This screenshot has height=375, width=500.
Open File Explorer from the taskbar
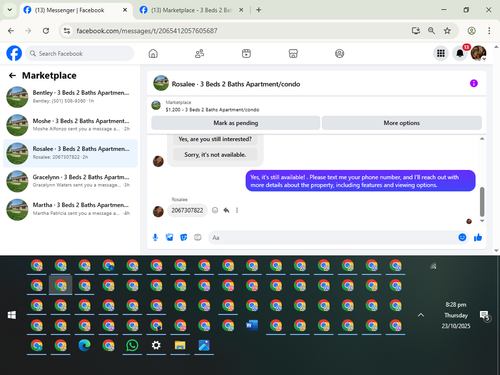point(180,345)
